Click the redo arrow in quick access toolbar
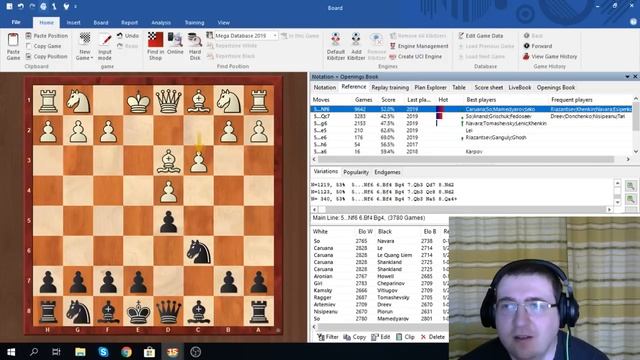Screen dimensions: 640x360 pyautogui.click(x=32, y=7)
